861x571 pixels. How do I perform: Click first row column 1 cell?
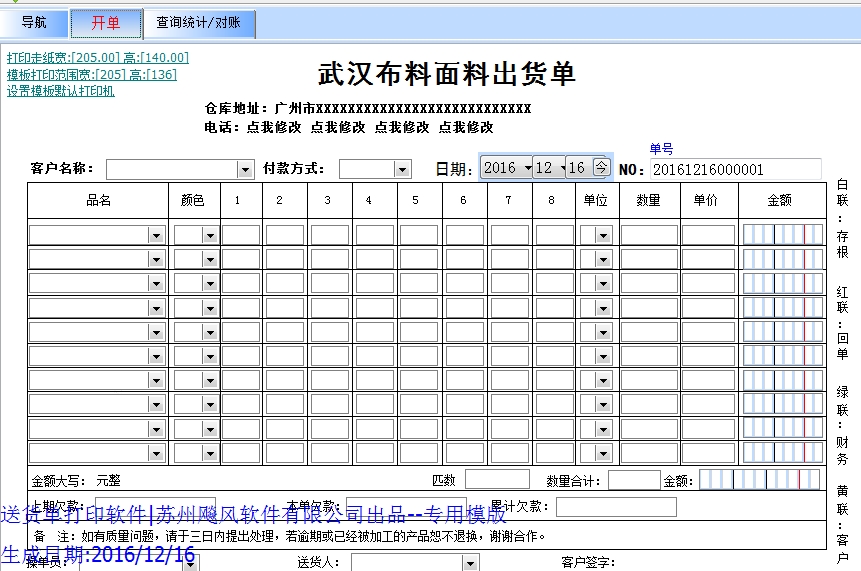pyautogui.click(x=241, y=235)
